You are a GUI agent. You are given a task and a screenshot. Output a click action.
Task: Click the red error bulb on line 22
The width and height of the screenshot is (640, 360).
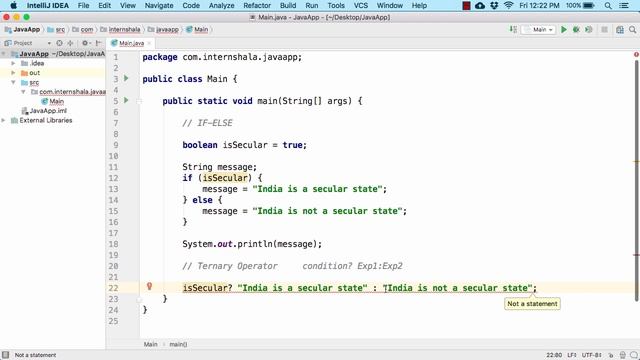(x=149, y=286)
